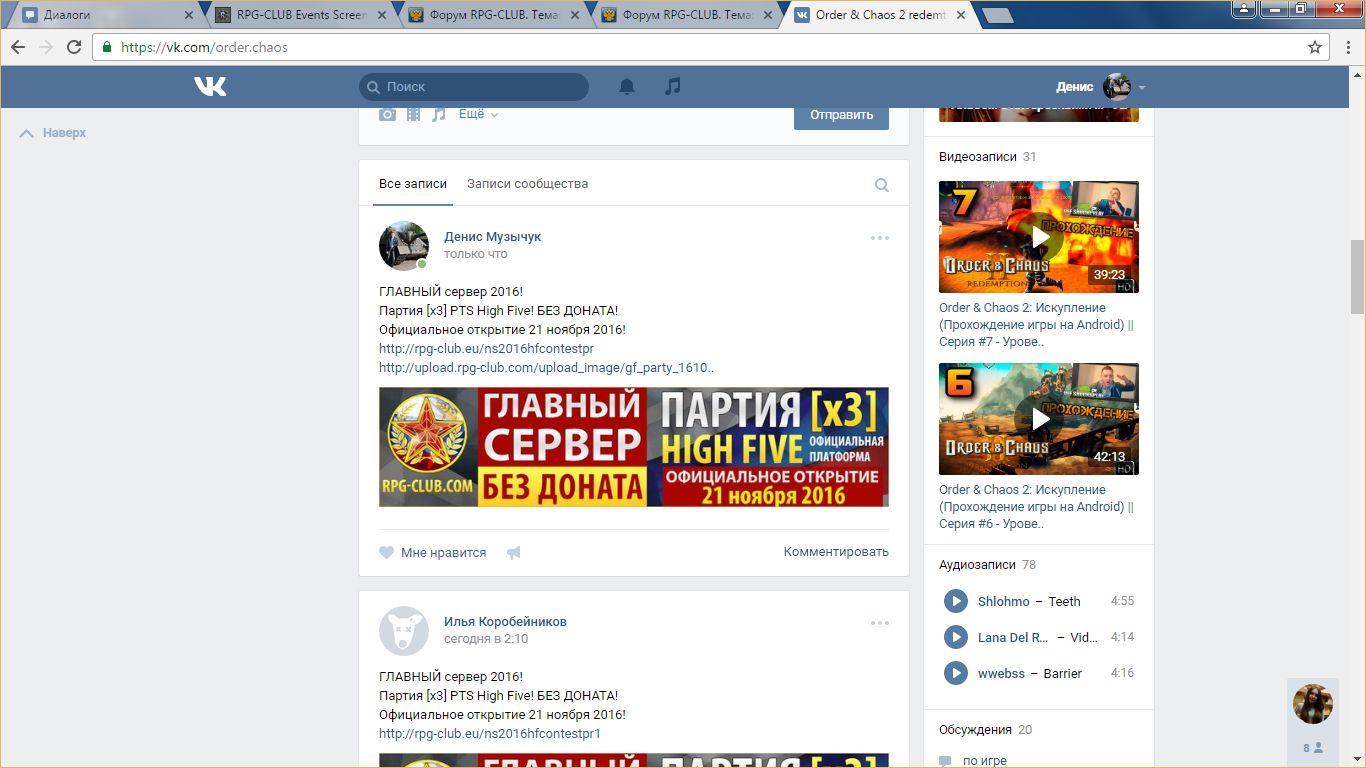Open Илья Коробейников author name link
Image resolution: width=1366 pixels, height=768 pixels.
pyautogui.click(x=505, y=622)
